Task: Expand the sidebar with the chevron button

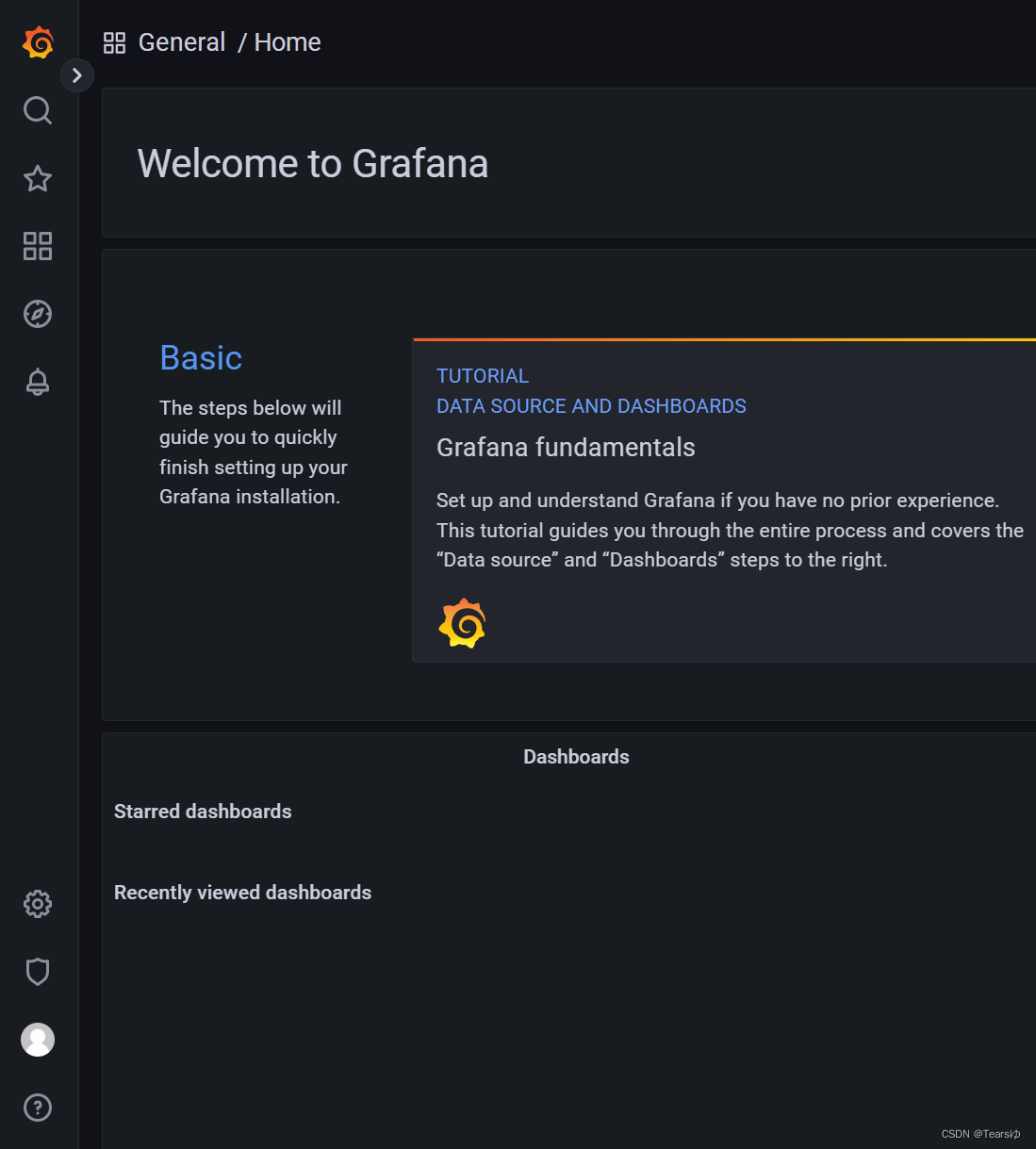Action: (x=77, y=75)
